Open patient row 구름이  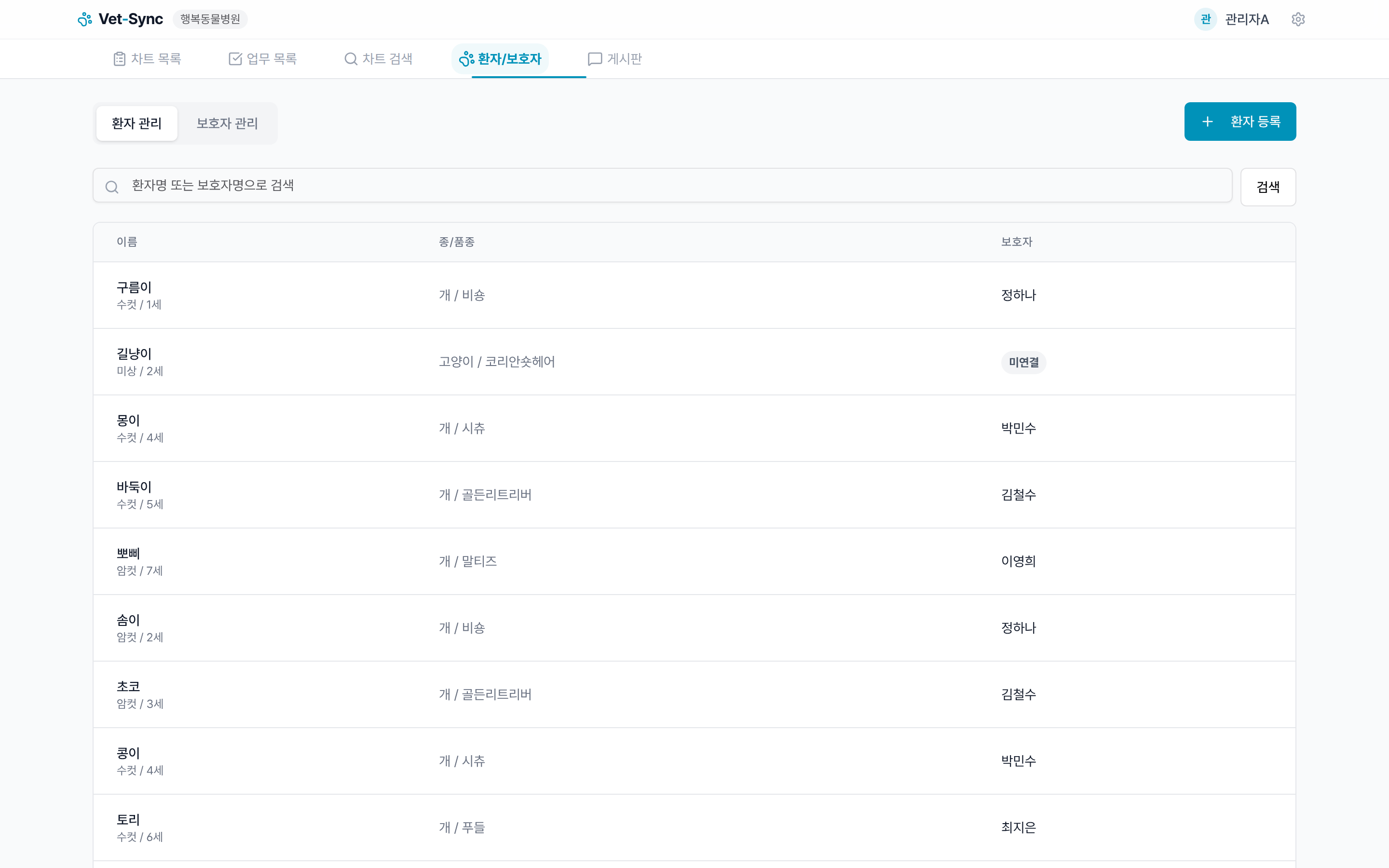click(x=134, y=287)
